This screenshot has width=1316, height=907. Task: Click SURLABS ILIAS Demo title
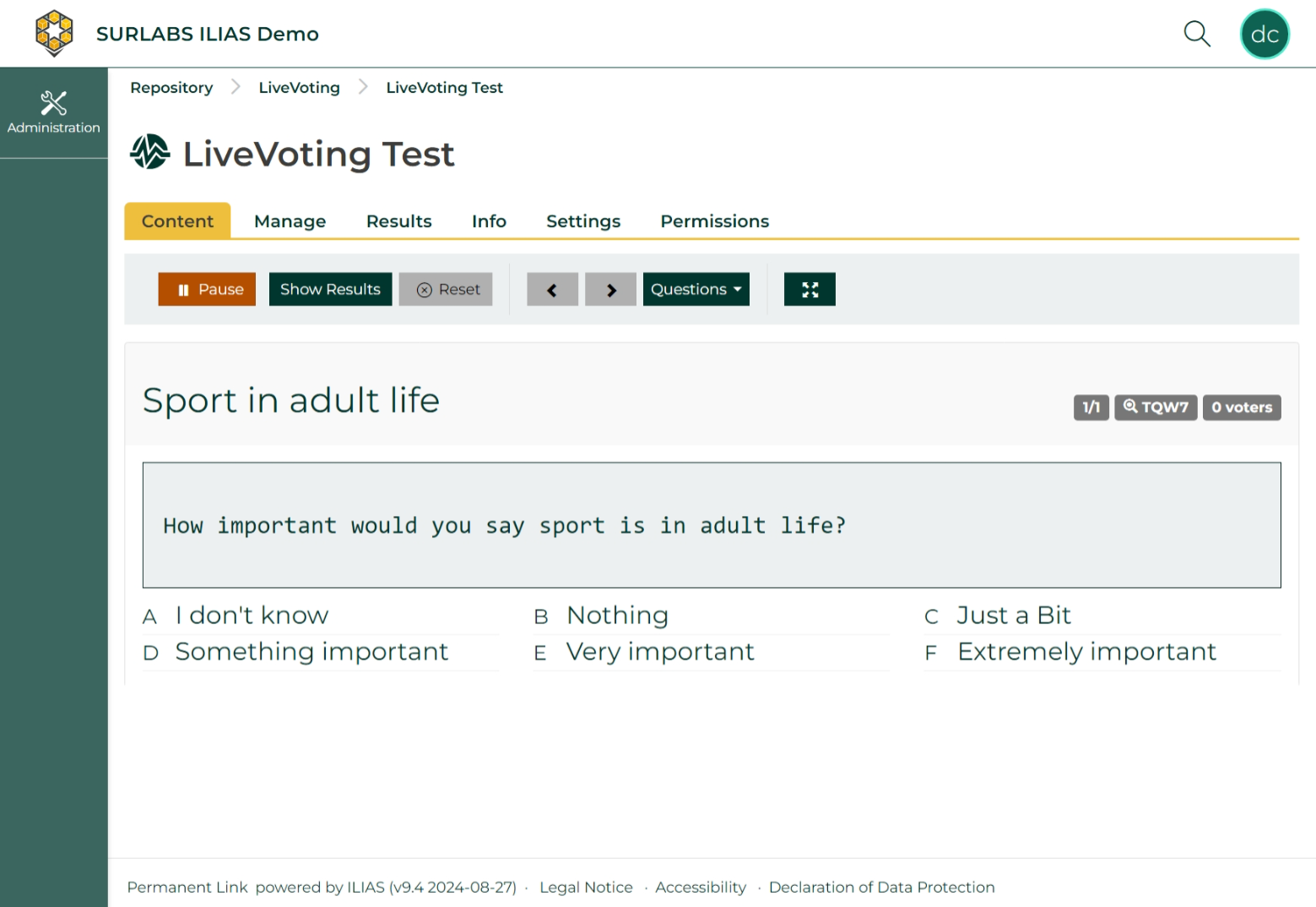point(207,34)
